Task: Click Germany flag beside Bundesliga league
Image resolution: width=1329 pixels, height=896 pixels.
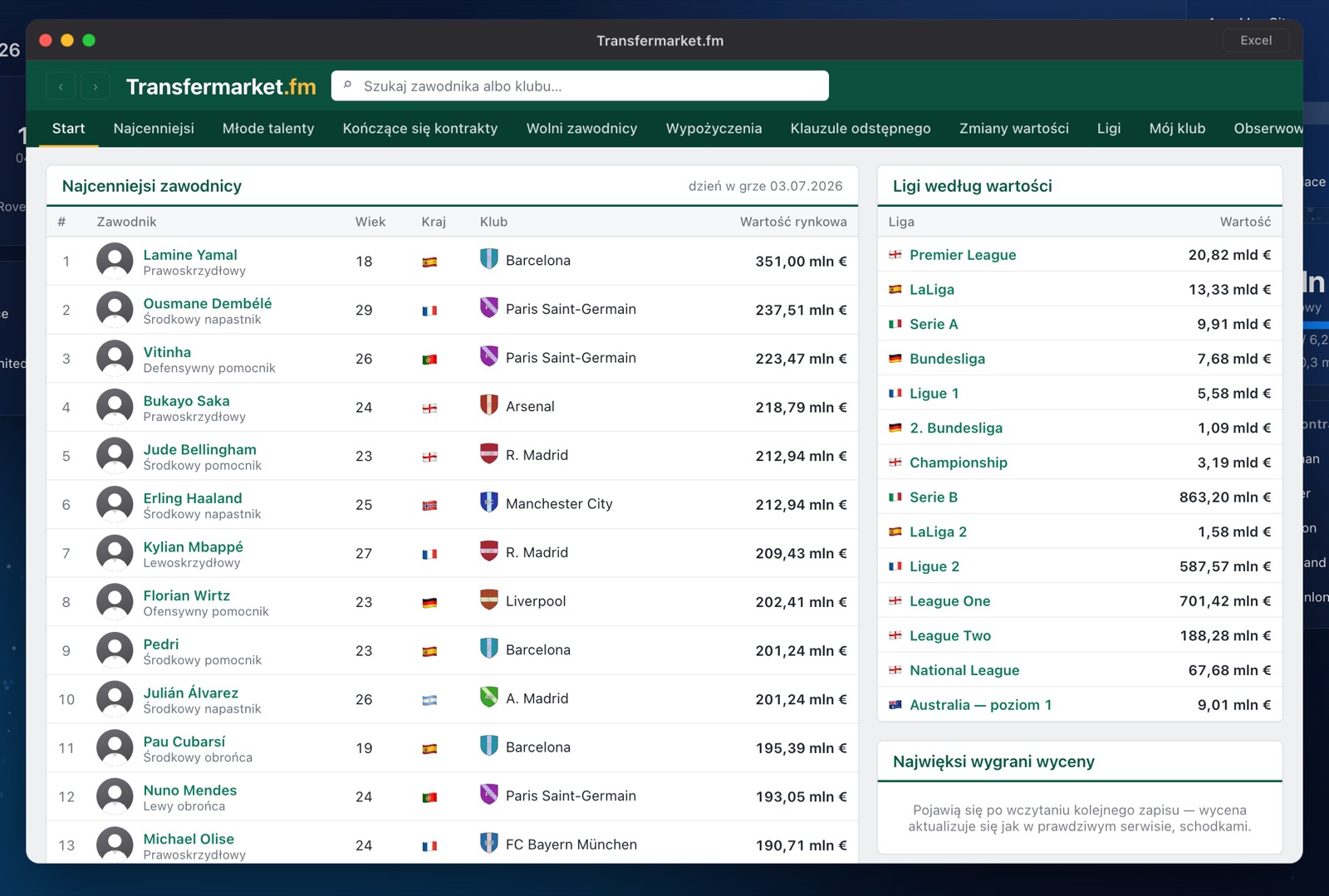Action: click(x=895, y=359)
